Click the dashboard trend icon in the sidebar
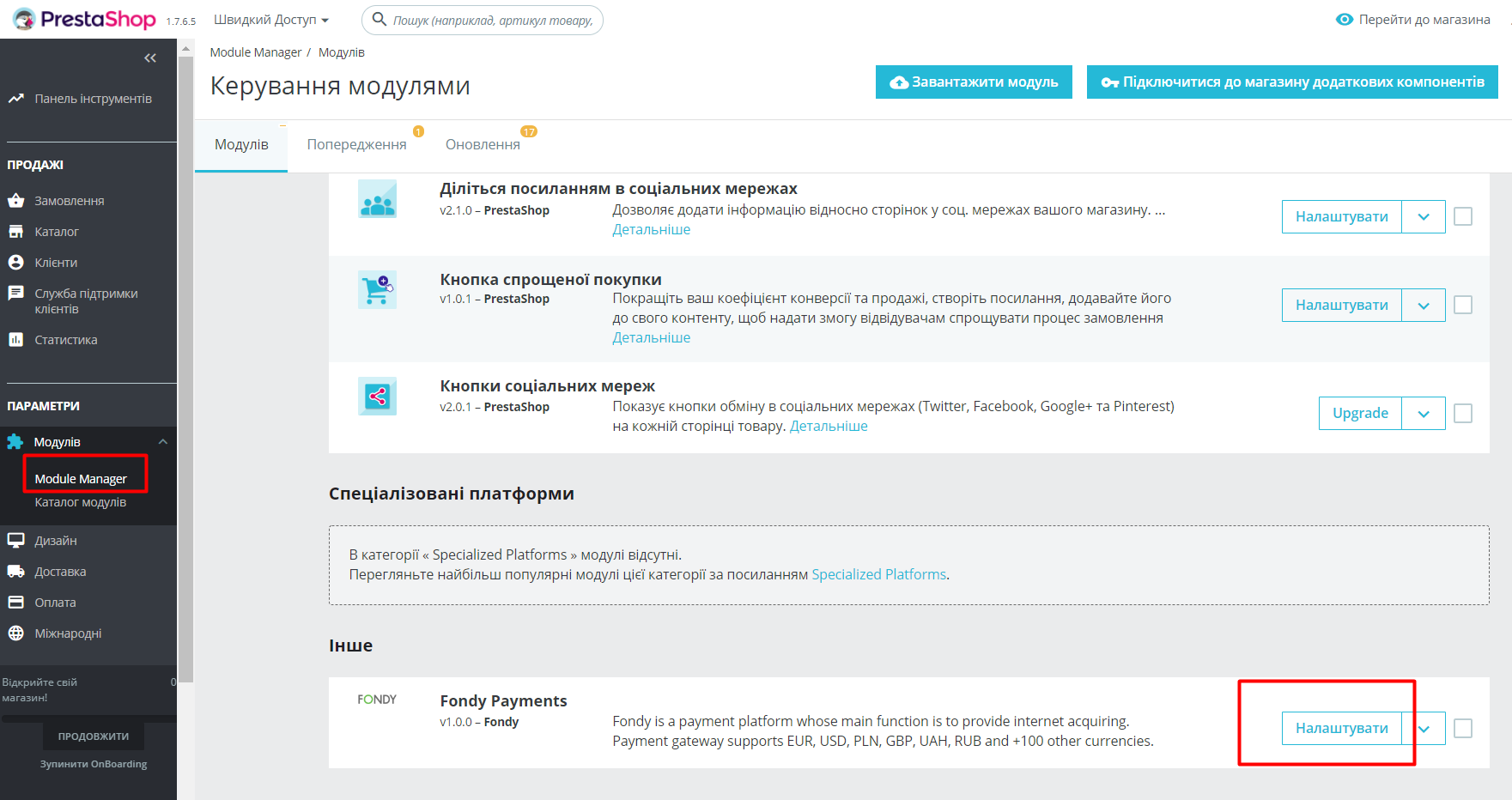 coord(15,99)
